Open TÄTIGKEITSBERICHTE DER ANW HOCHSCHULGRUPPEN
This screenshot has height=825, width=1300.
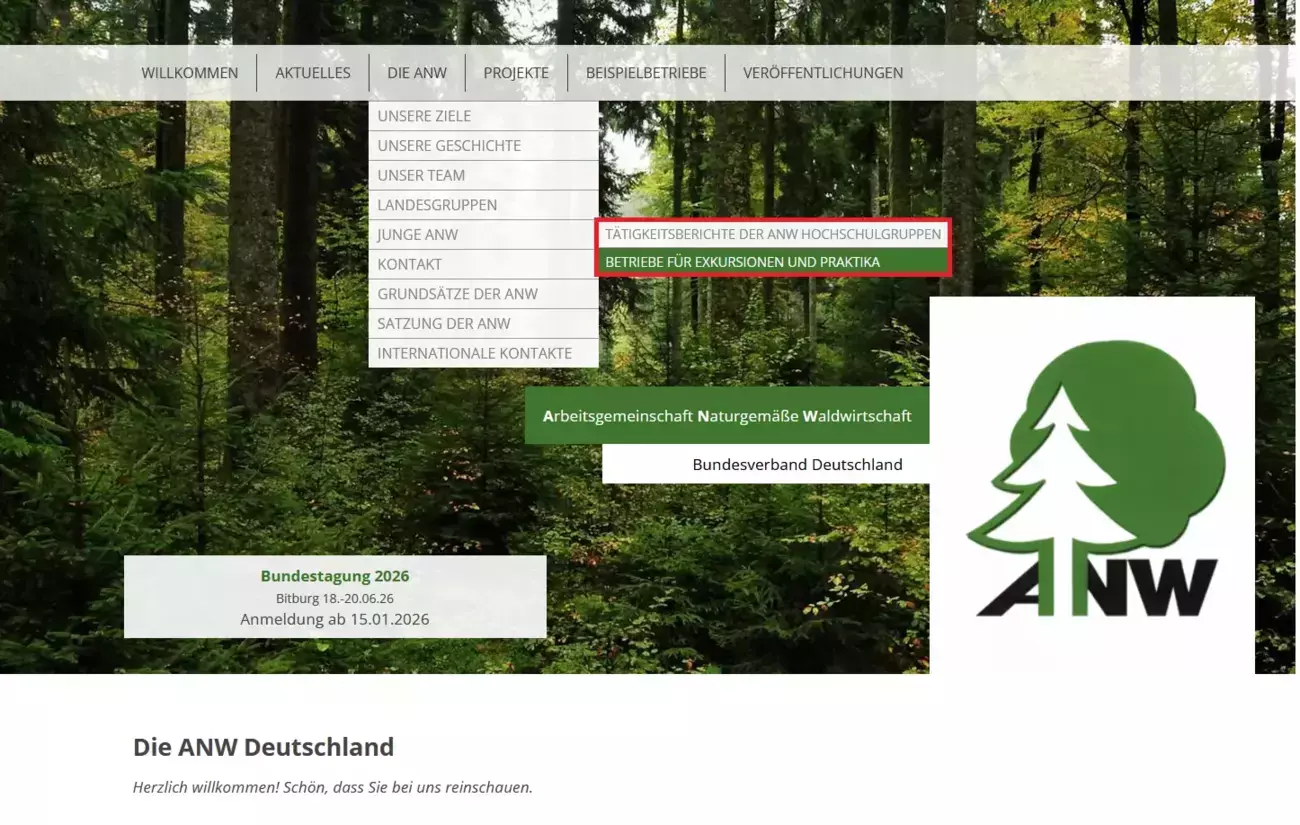(774, 234)
